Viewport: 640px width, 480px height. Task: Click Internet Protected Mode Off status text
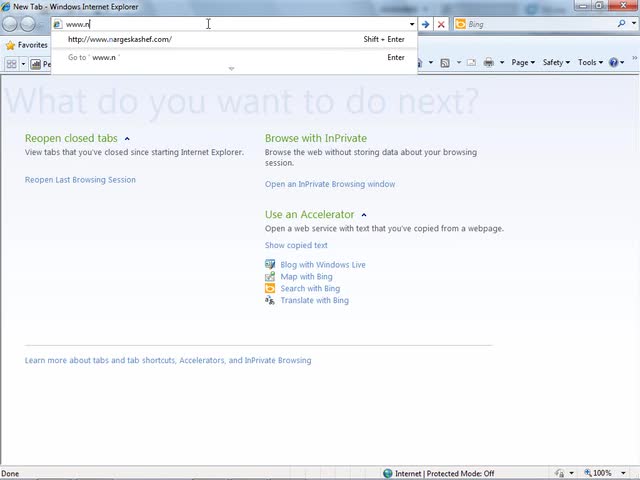[444, 473]
